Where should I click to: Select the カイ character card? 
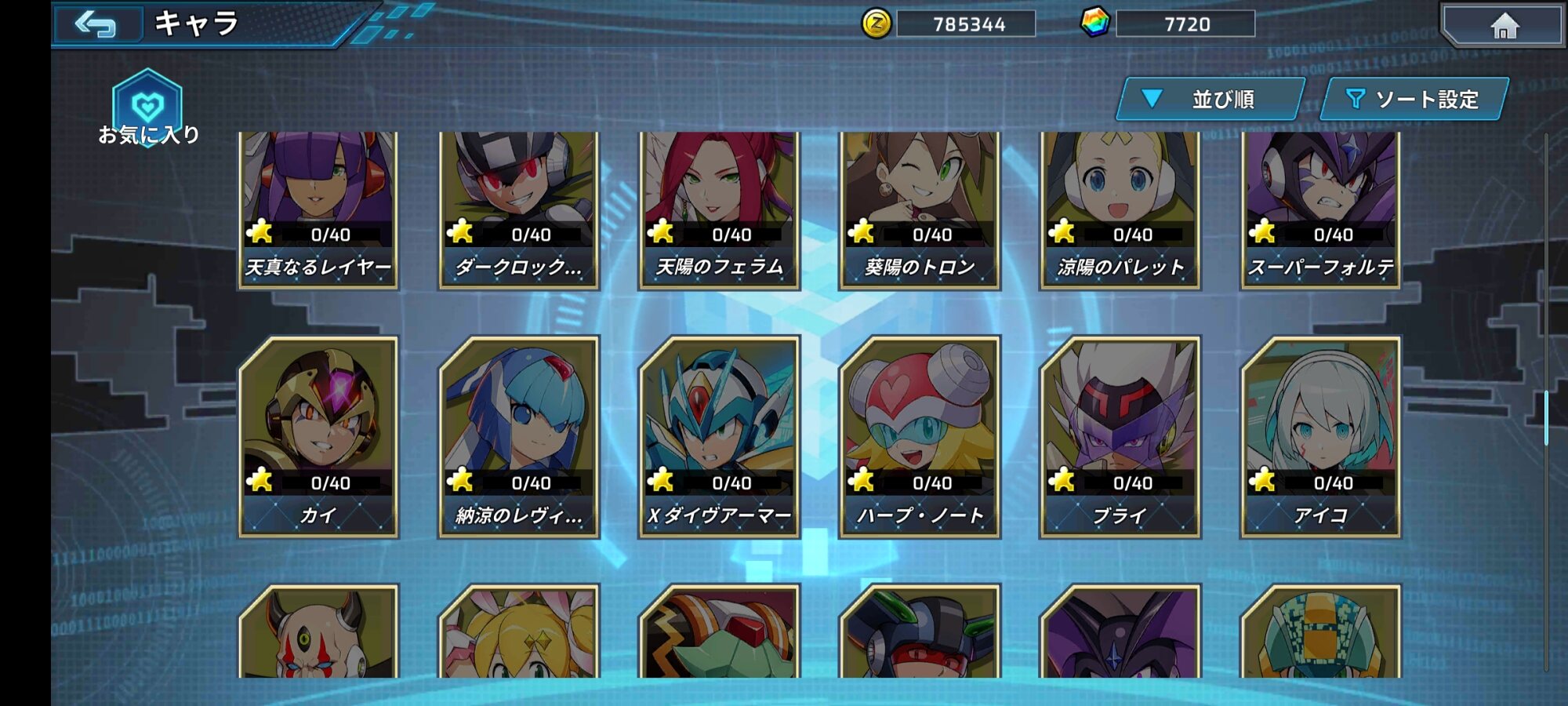318,437
